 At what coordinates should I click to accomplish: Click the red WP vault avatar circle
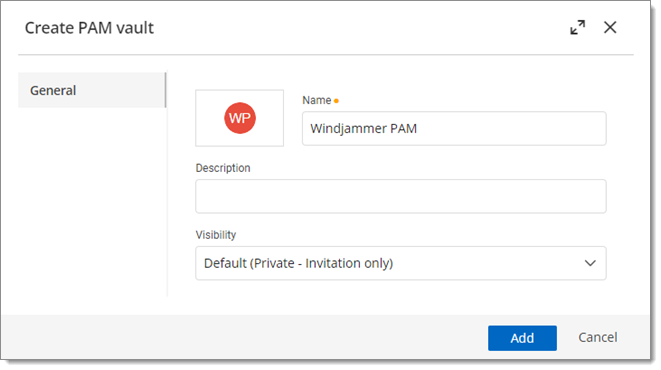point(240,118)
